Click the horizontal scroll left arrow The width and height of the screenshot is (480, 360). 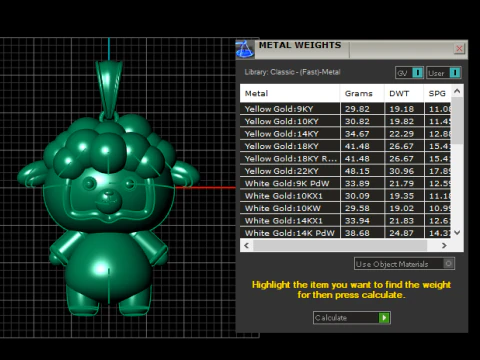click(246, 246)
